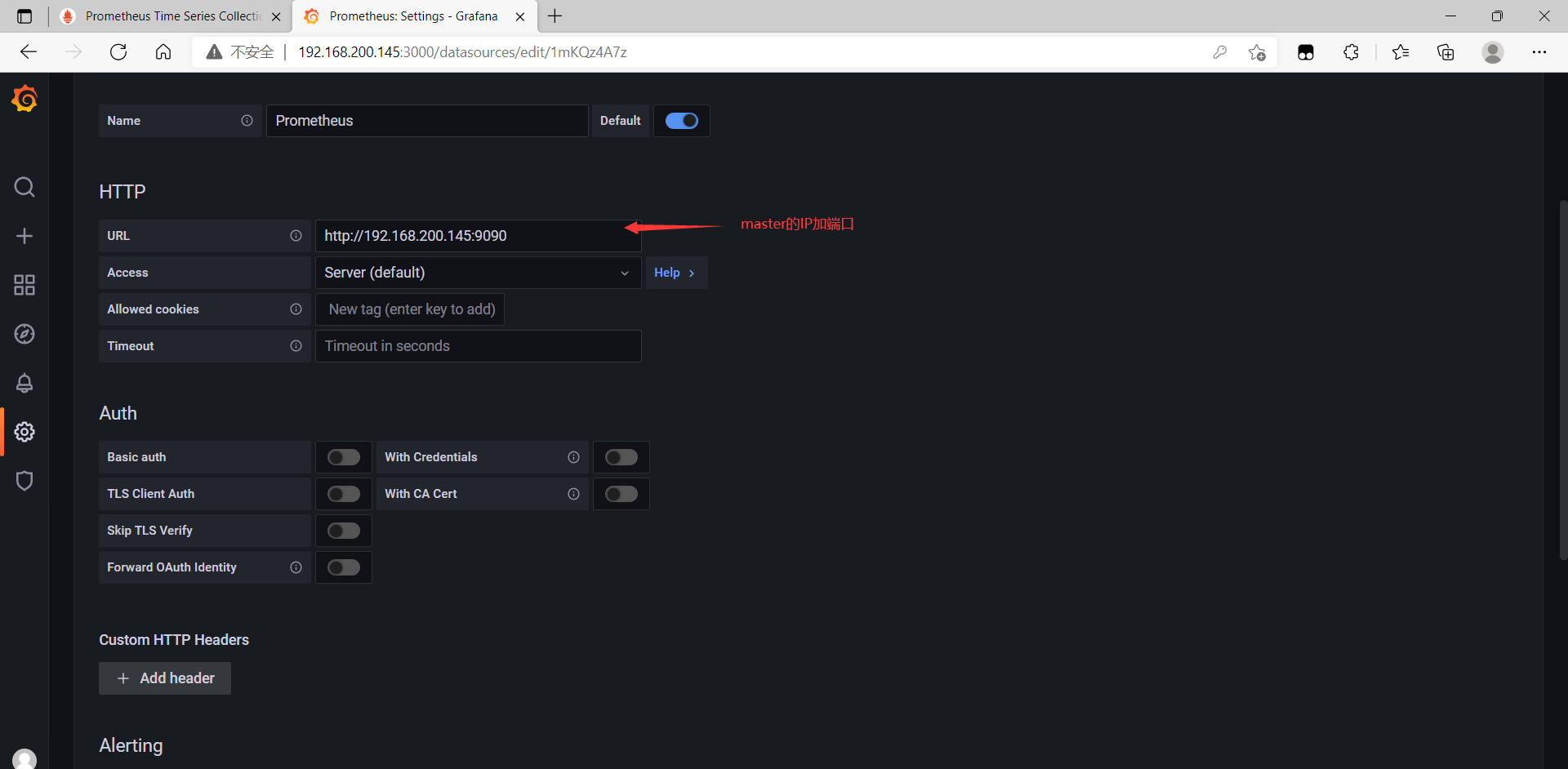Open the Configuration gear sidebar icon
The image size is (1568, 769).
point(24,432)
